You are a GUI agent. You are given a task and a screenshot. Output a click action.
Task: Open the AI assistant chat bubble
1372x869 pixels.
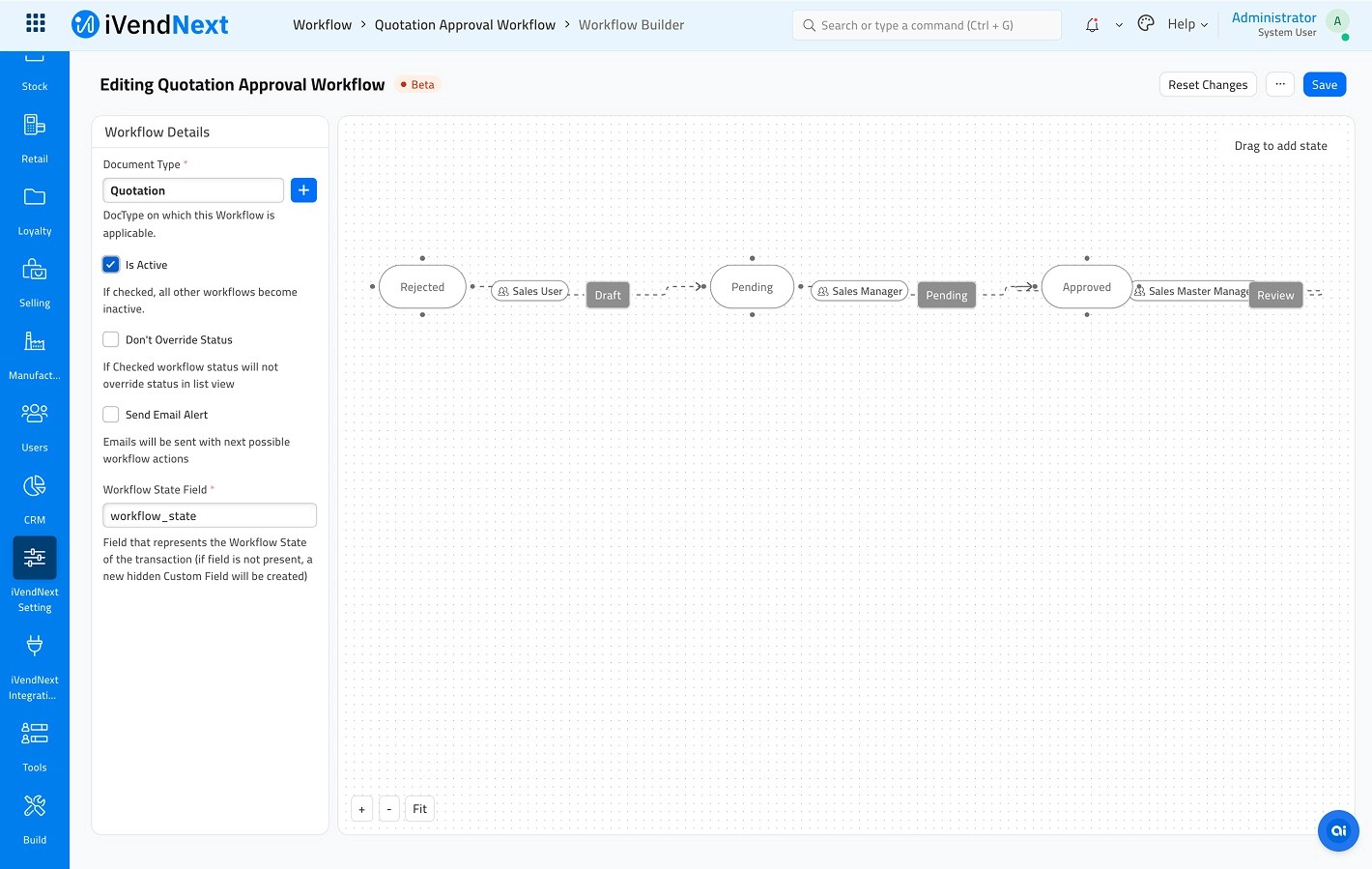pyautogui.click(x=1338, y=830)
